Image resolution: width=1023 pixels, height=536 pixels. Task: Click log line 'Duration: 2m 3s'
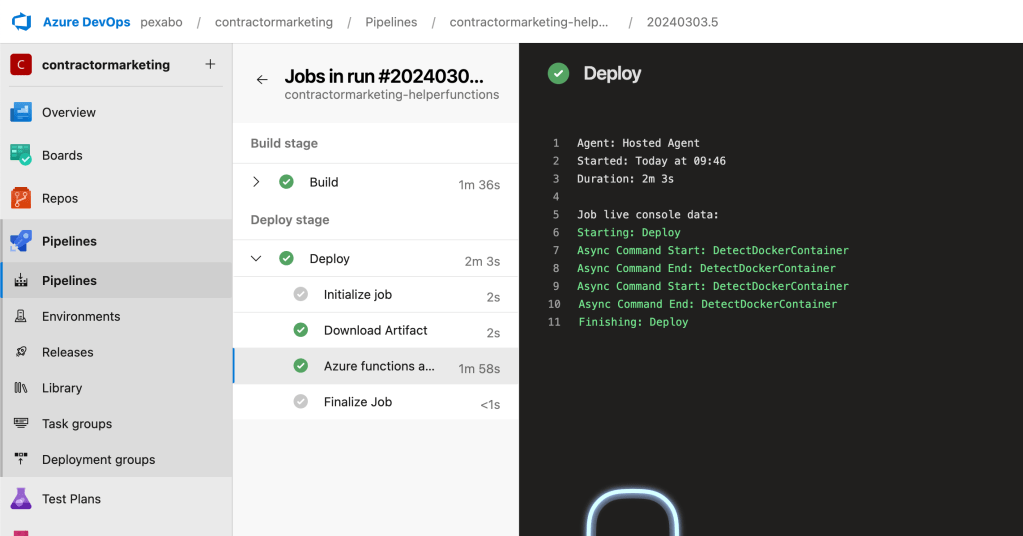click(x=625, y=179)
